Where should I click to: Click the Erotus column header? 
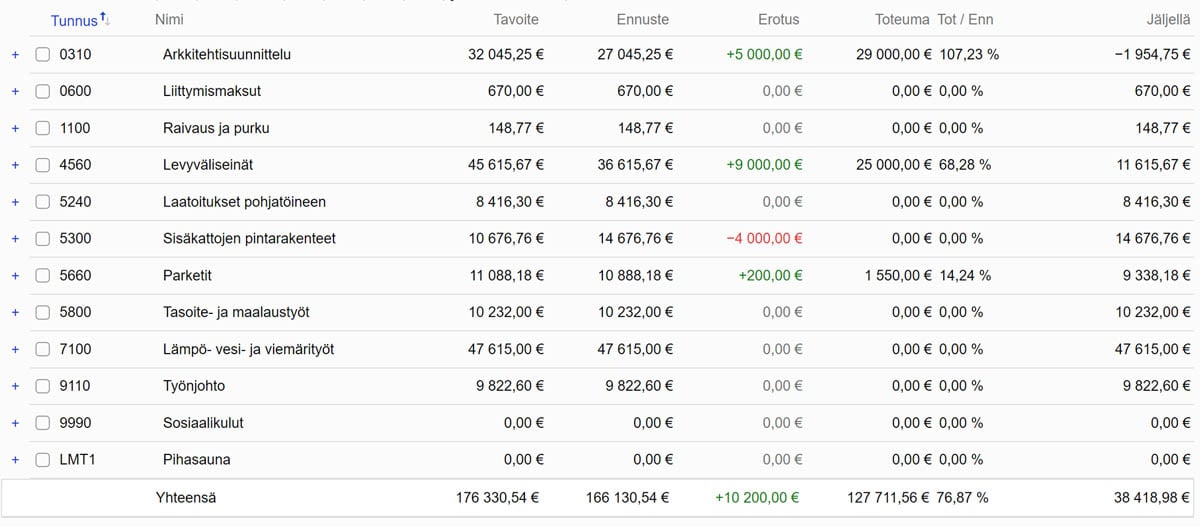pos(778,20)
